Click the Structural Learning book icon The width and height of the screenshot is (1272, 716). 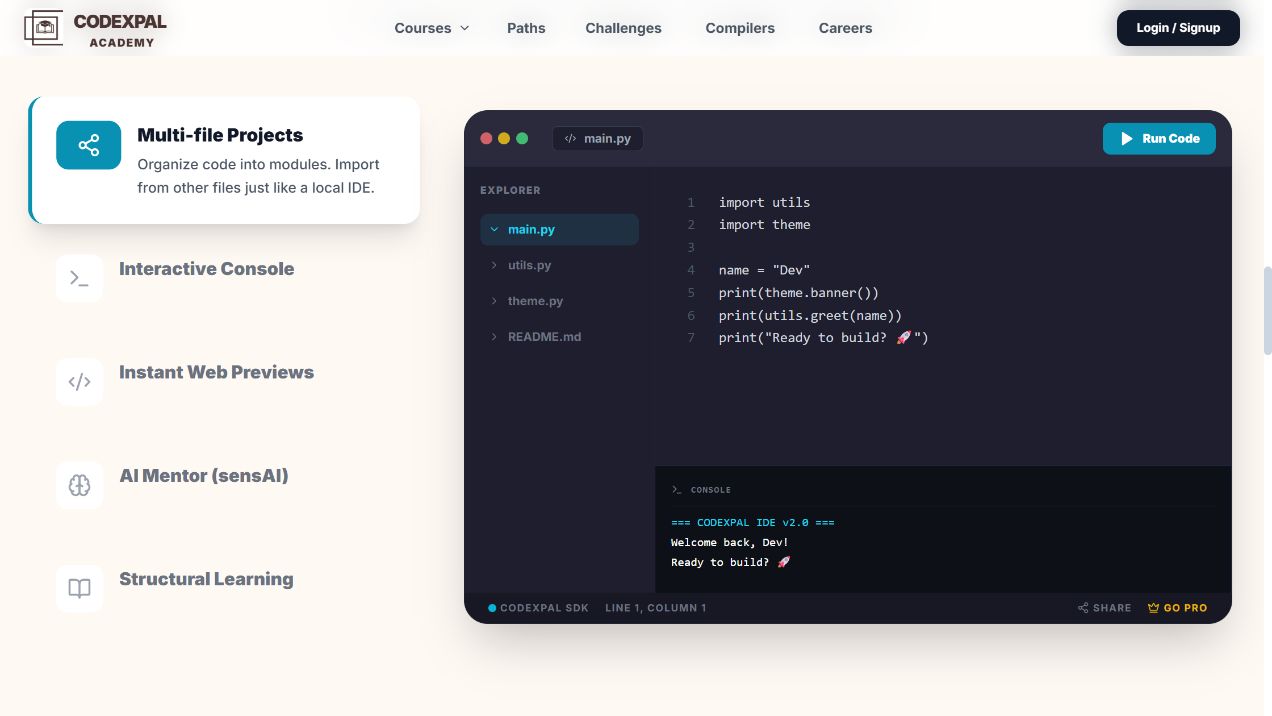pos(80,588)
